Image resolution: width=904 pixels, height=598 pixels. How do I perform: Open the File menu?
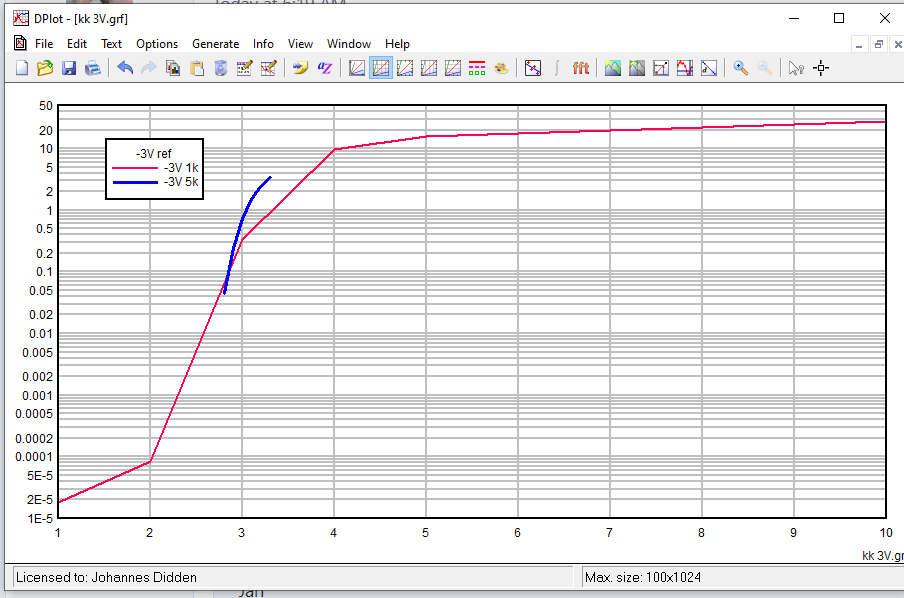point(44,44)
